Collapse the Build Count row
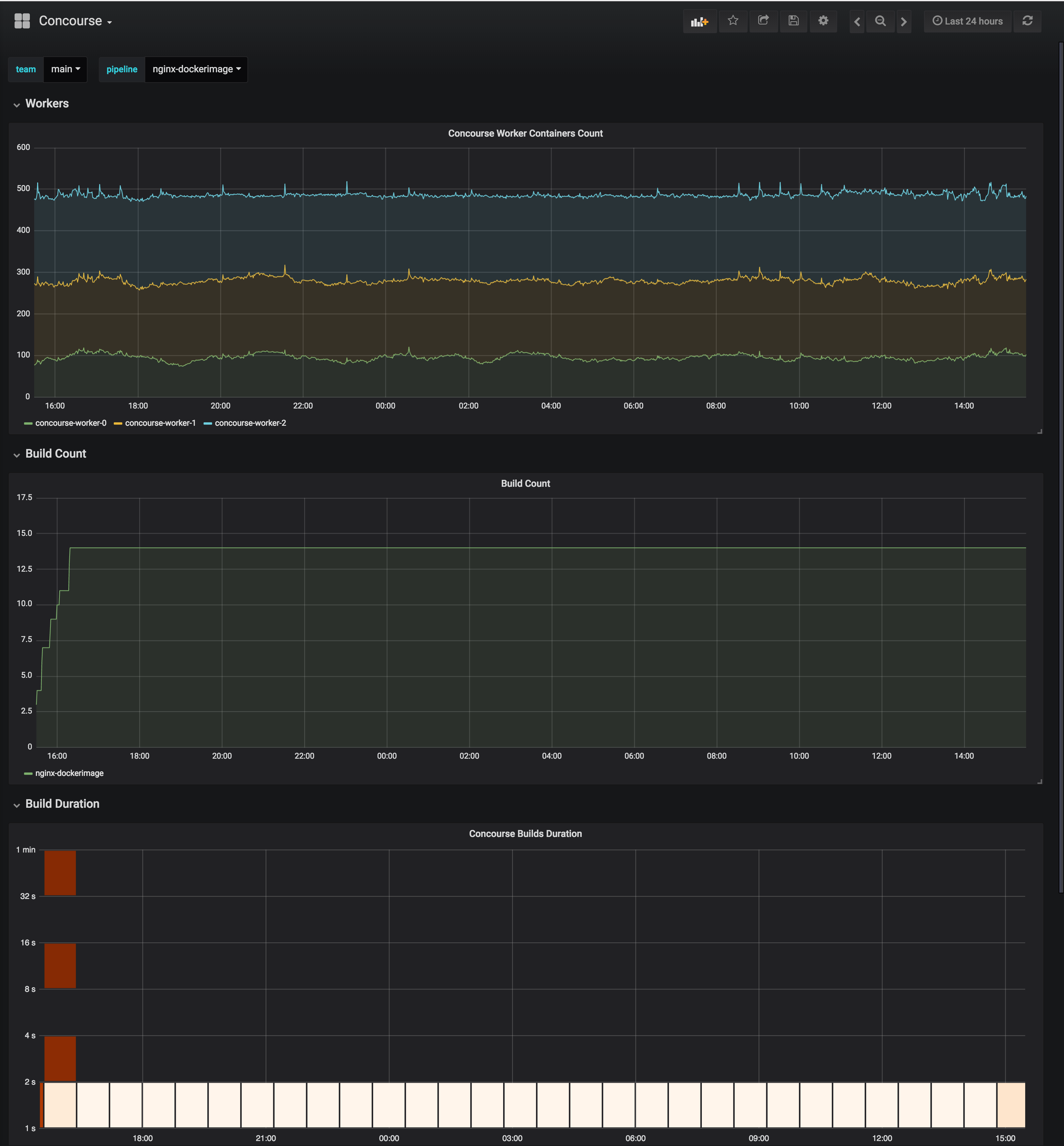1064x1146 pixels. pos(55,454)
